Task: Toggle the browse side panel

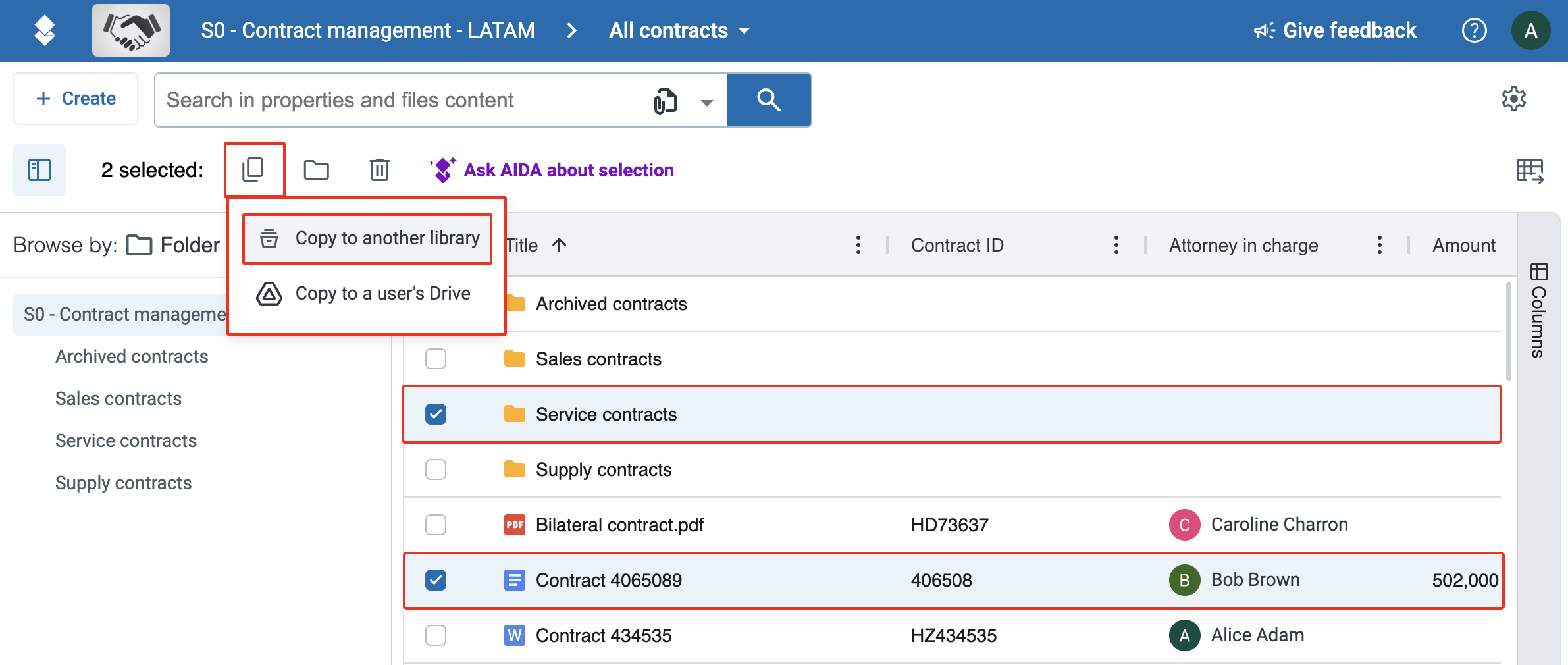Action: click(39, 170)
